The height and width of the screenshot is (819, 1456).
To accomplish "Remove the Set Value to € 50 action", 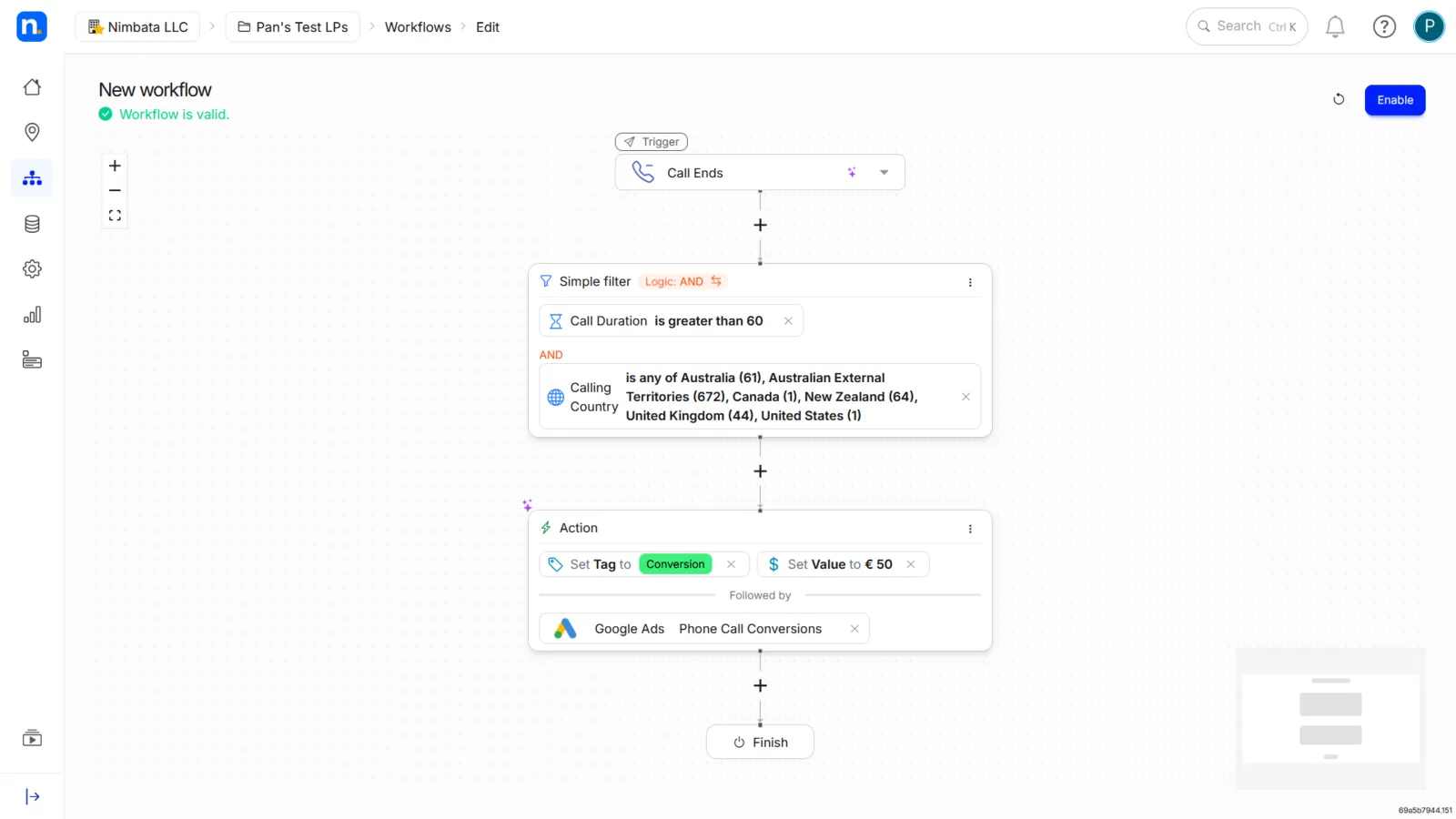I will pos(910,564).
